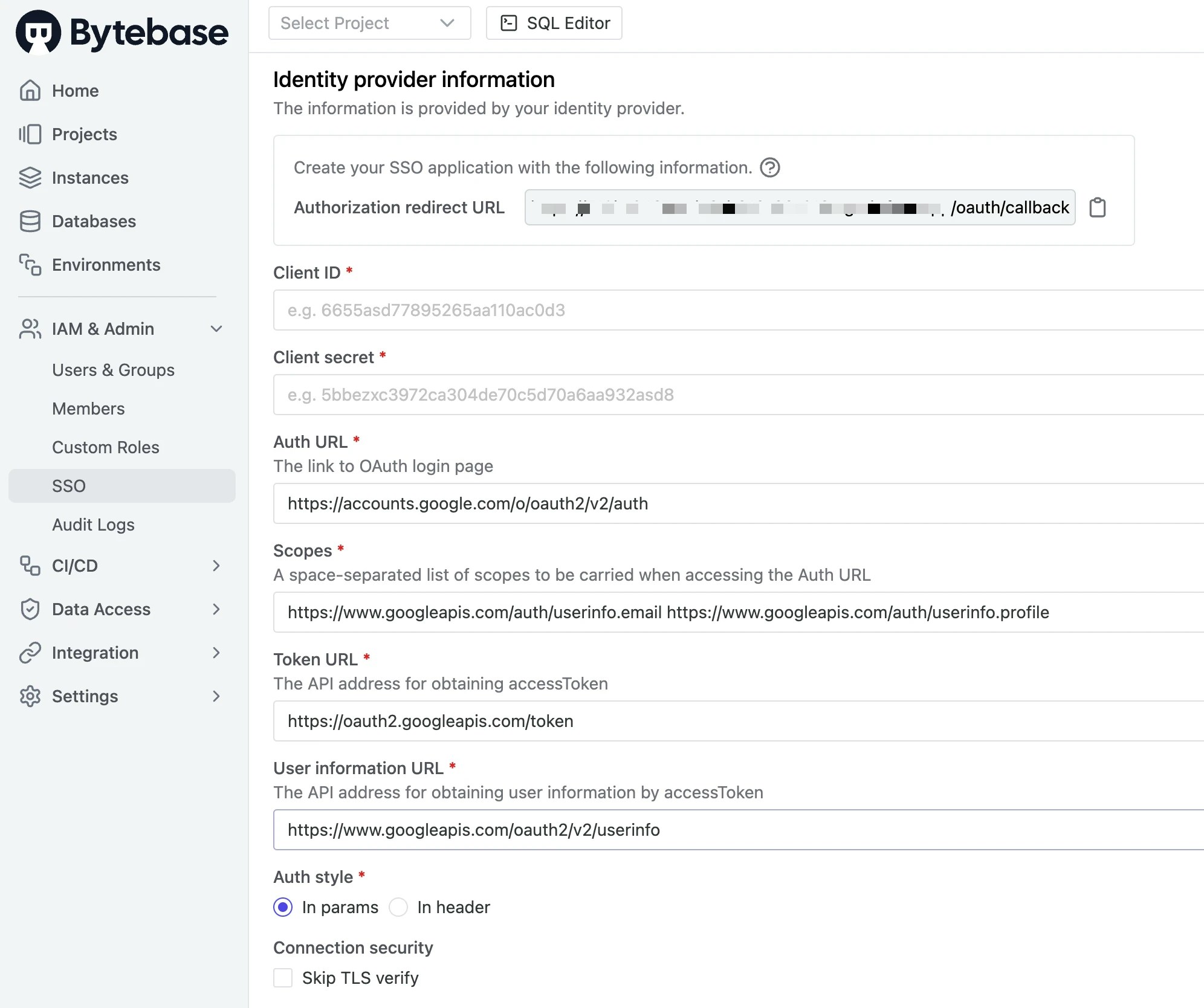Image resolution: width=1204 pixels, height=1008 pixels.
Task: Select the In params auth style
Action: point(283,907)
